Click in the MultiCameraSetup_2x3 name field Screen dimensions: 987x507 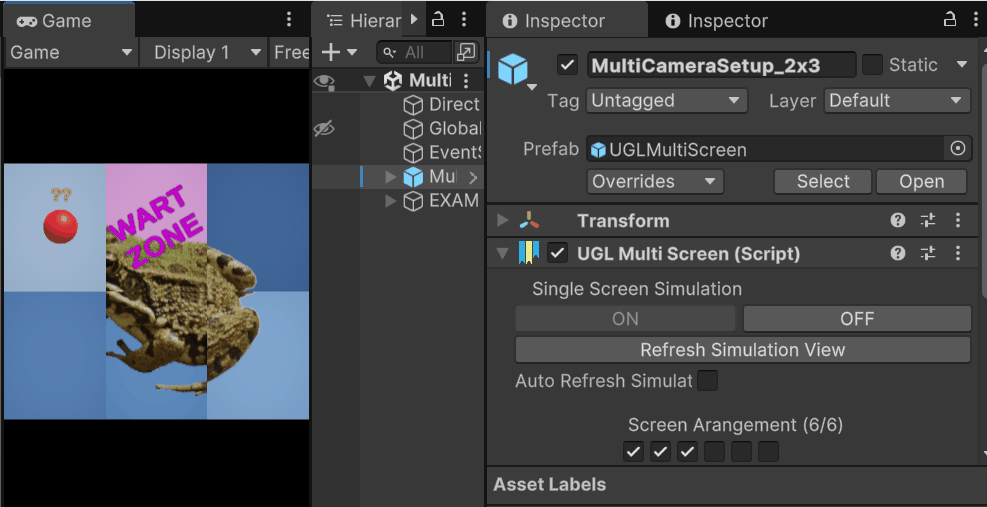pyautogui.click(x=720, y=65)
